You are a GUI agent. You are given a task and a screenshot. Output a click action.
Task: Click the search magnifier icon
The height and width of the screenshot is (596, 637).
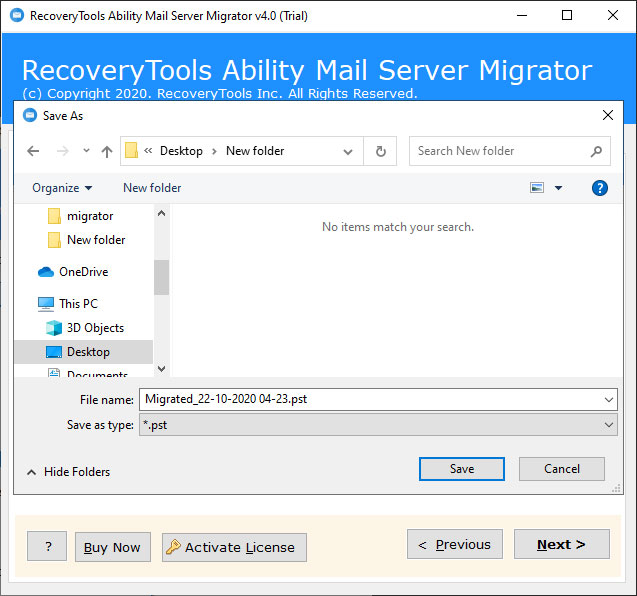596,151
